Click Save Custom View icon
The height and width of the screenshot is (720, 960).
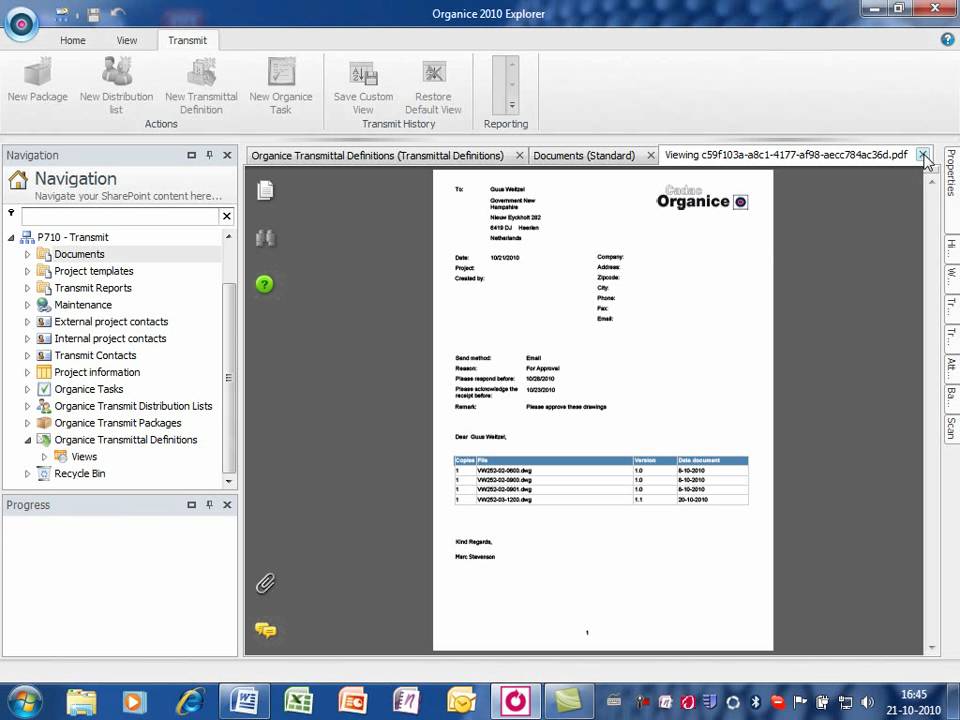click(363, 73)
